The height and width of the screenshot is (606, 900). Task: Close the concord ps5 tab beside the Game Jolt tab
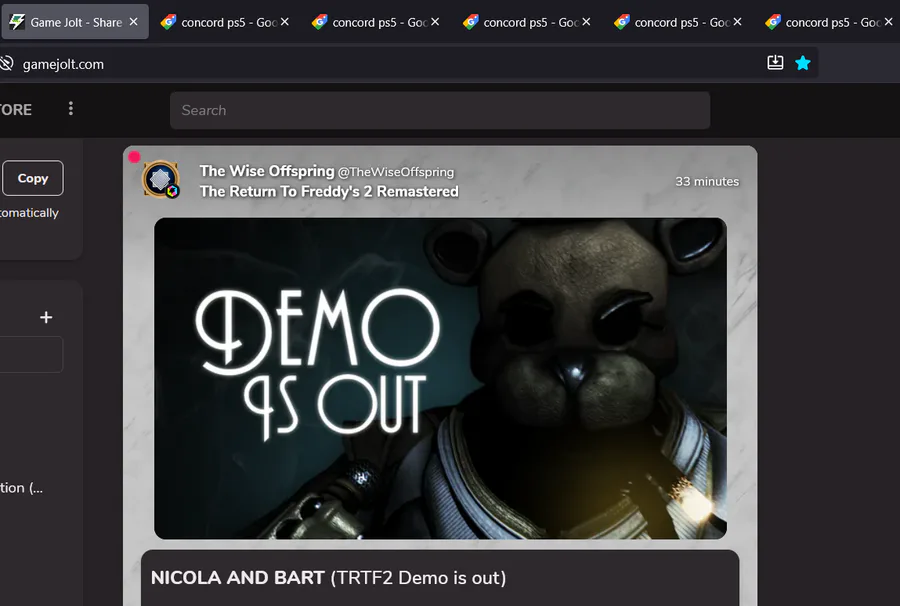pyautogui.click(x=285, y=22)
